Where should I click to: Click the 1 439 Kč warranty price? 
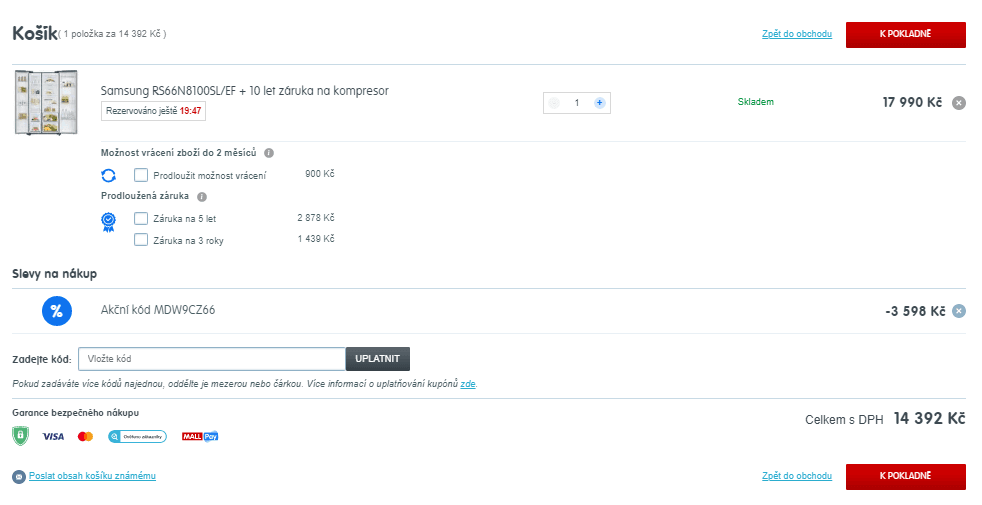point(316,239)
